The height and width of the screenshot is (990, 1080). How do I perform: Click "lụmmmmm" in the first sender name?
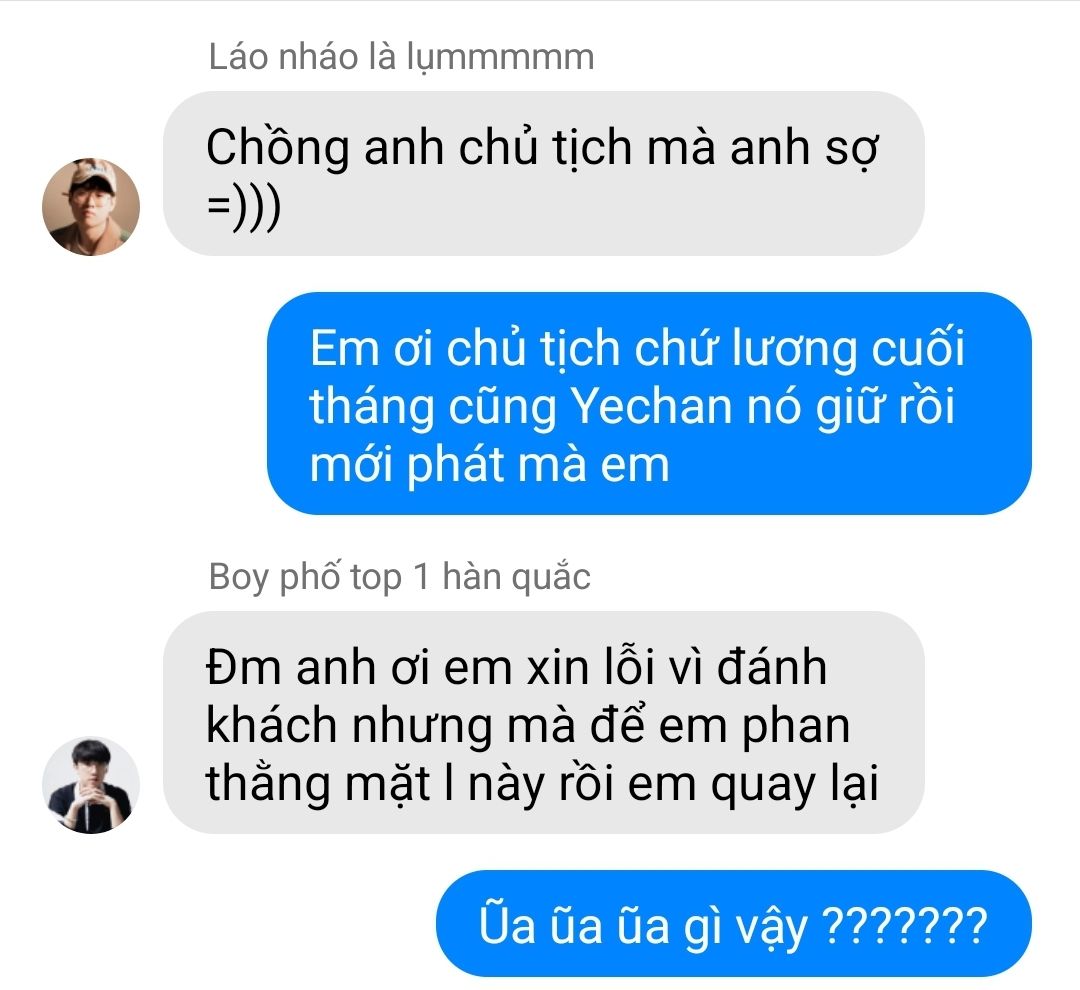[500, 58]
